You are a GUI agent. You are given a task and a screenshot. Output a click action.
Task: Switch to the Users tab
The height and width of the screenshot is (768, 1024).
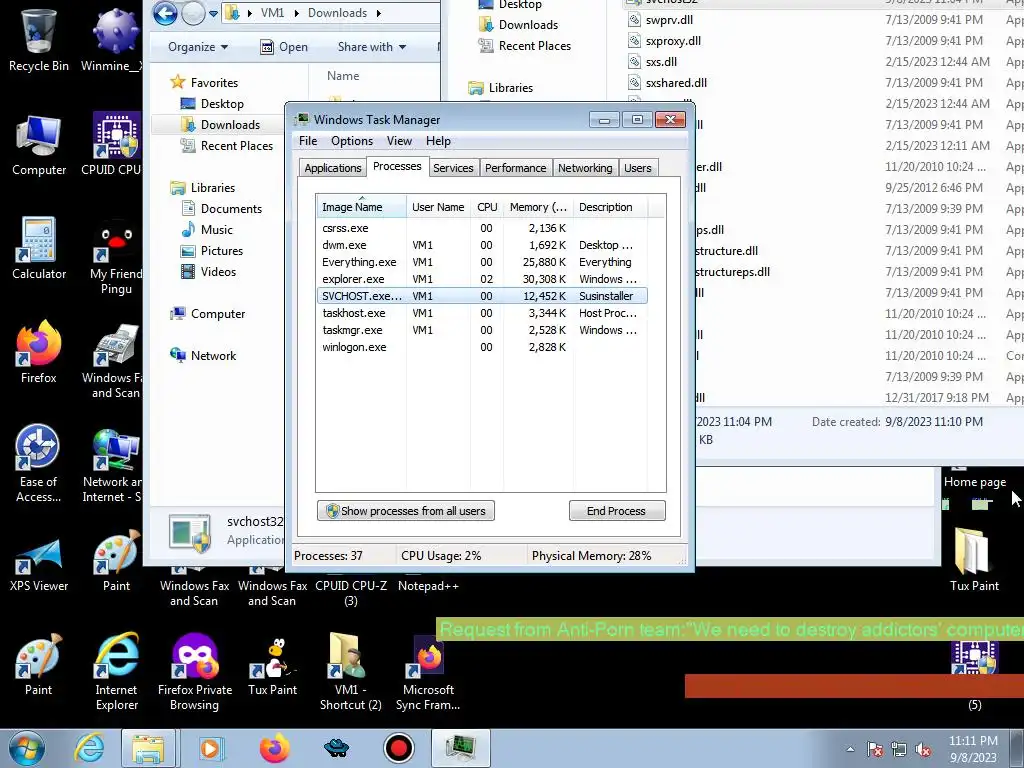[637, 168]
